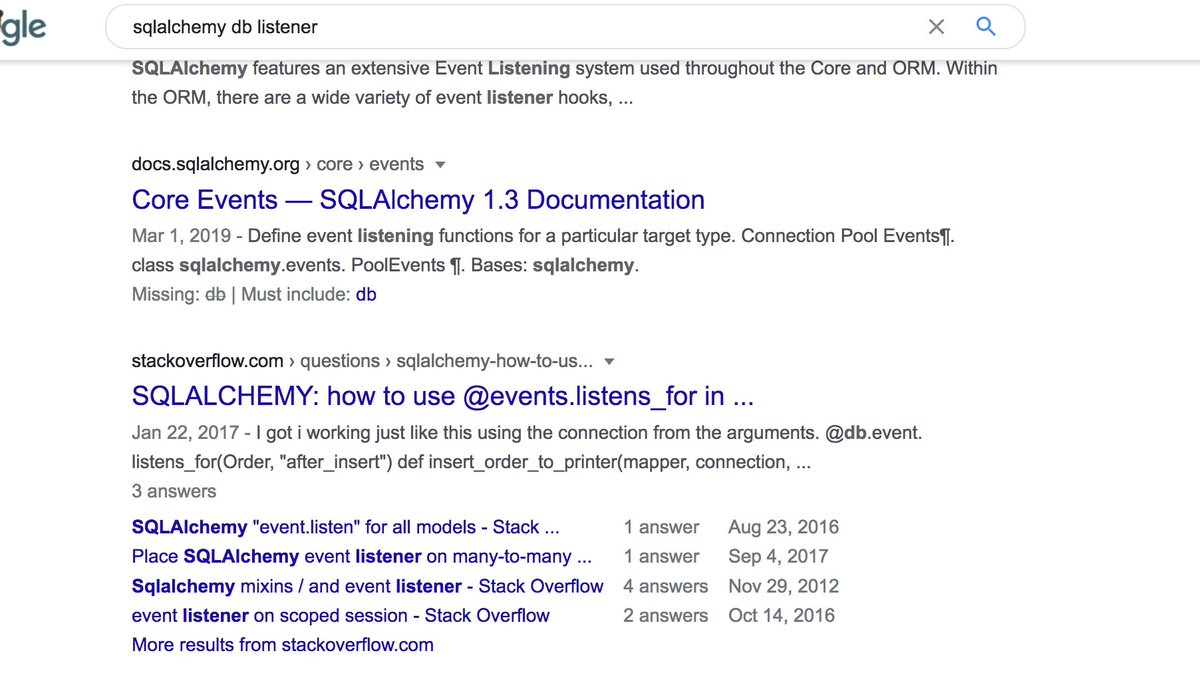Open 'event listener on scoped session' link
The height and width of the screenshot is (697, 1200).
coord(341,615)
